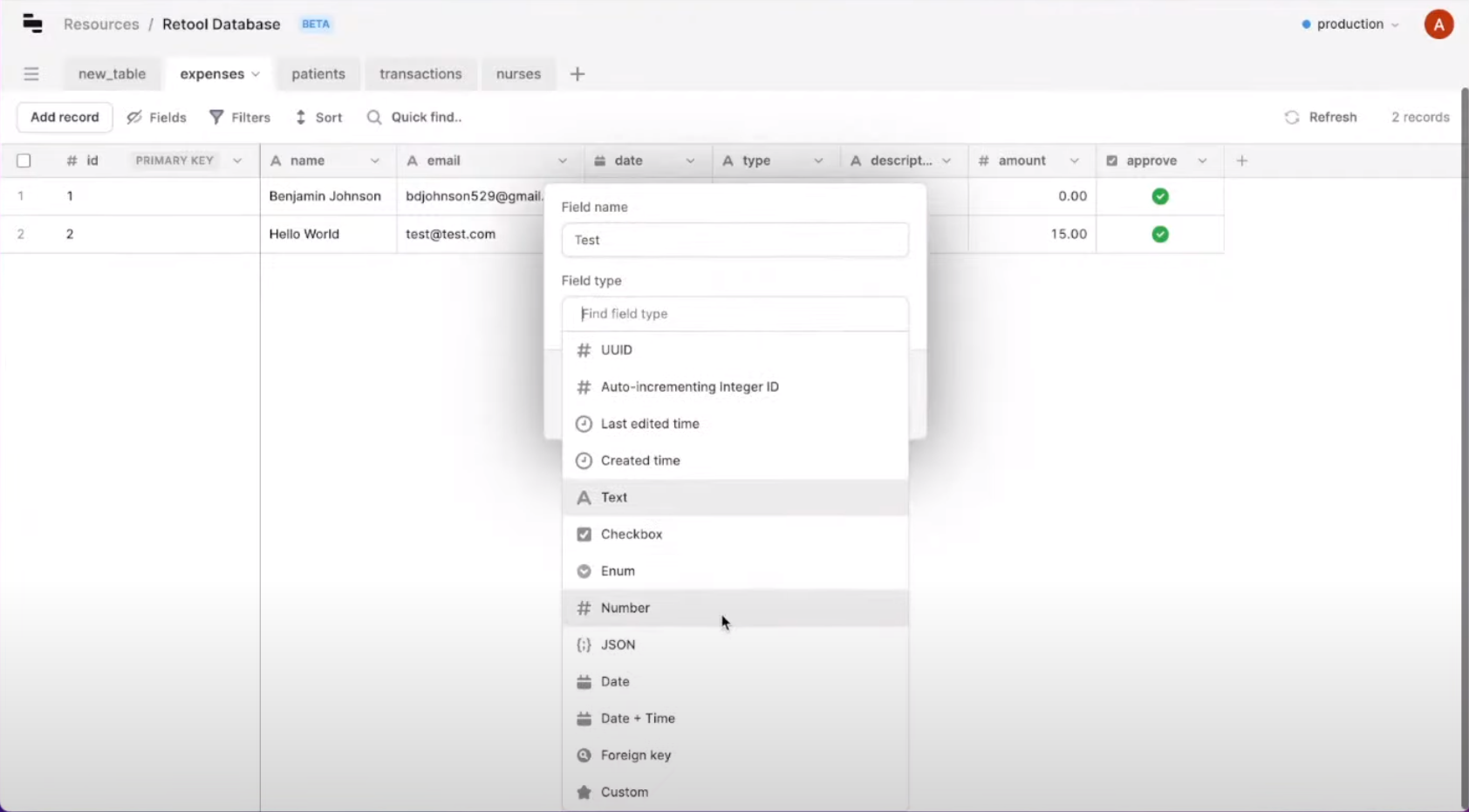Open the hamburger menu above Add record
This screenshot has width=1469, height=812.
[x=31, y=73]
